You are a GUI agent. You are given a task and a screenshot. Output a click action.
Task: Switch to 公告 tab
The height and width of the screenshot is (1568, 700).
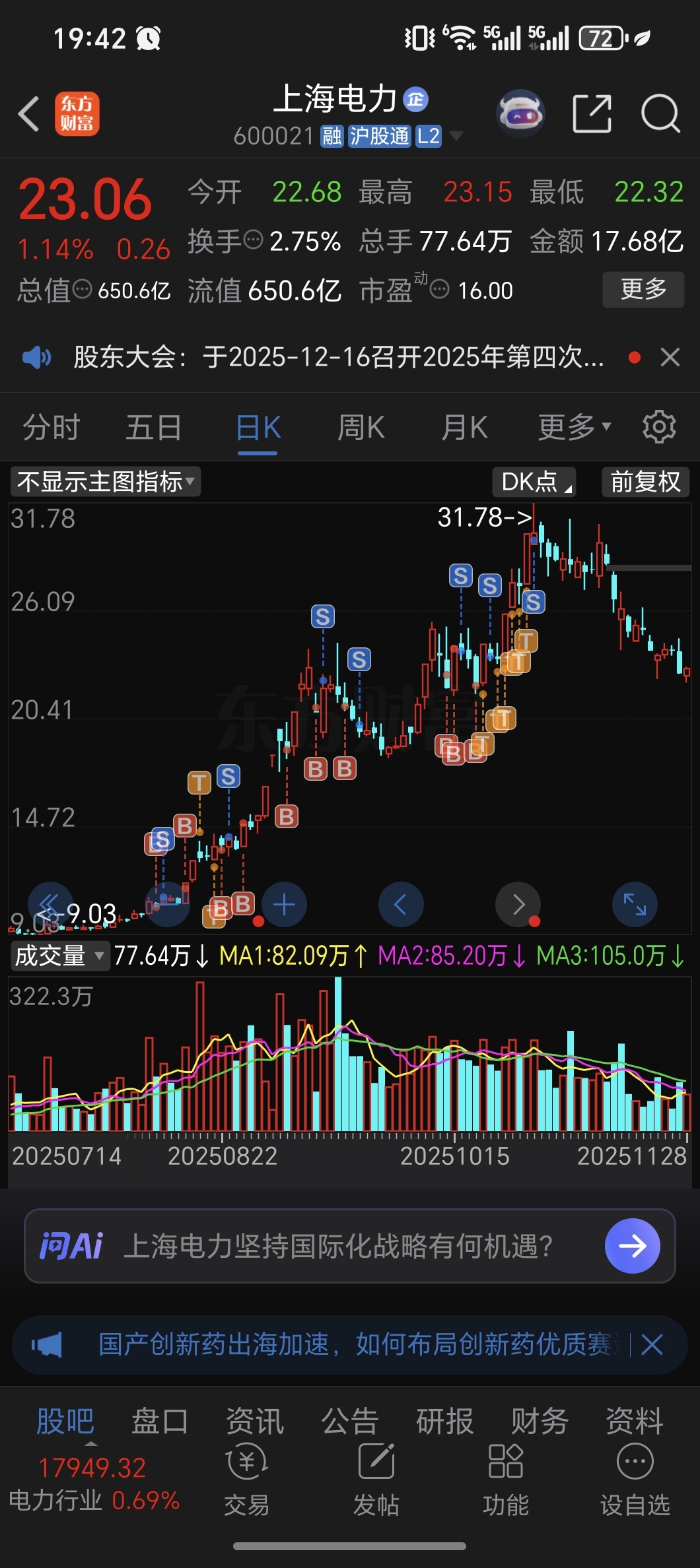click(350, 1420)
